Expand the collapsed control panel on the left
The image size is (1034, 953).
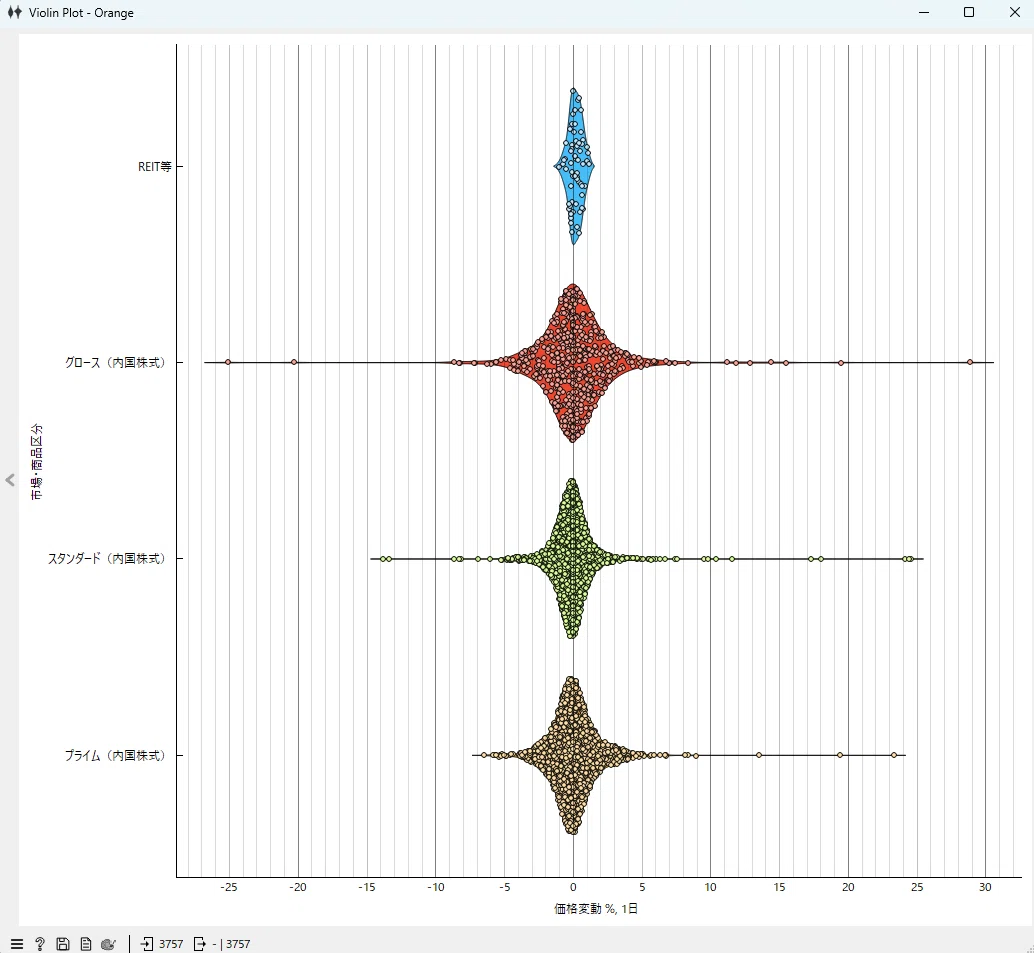point(10,480)
